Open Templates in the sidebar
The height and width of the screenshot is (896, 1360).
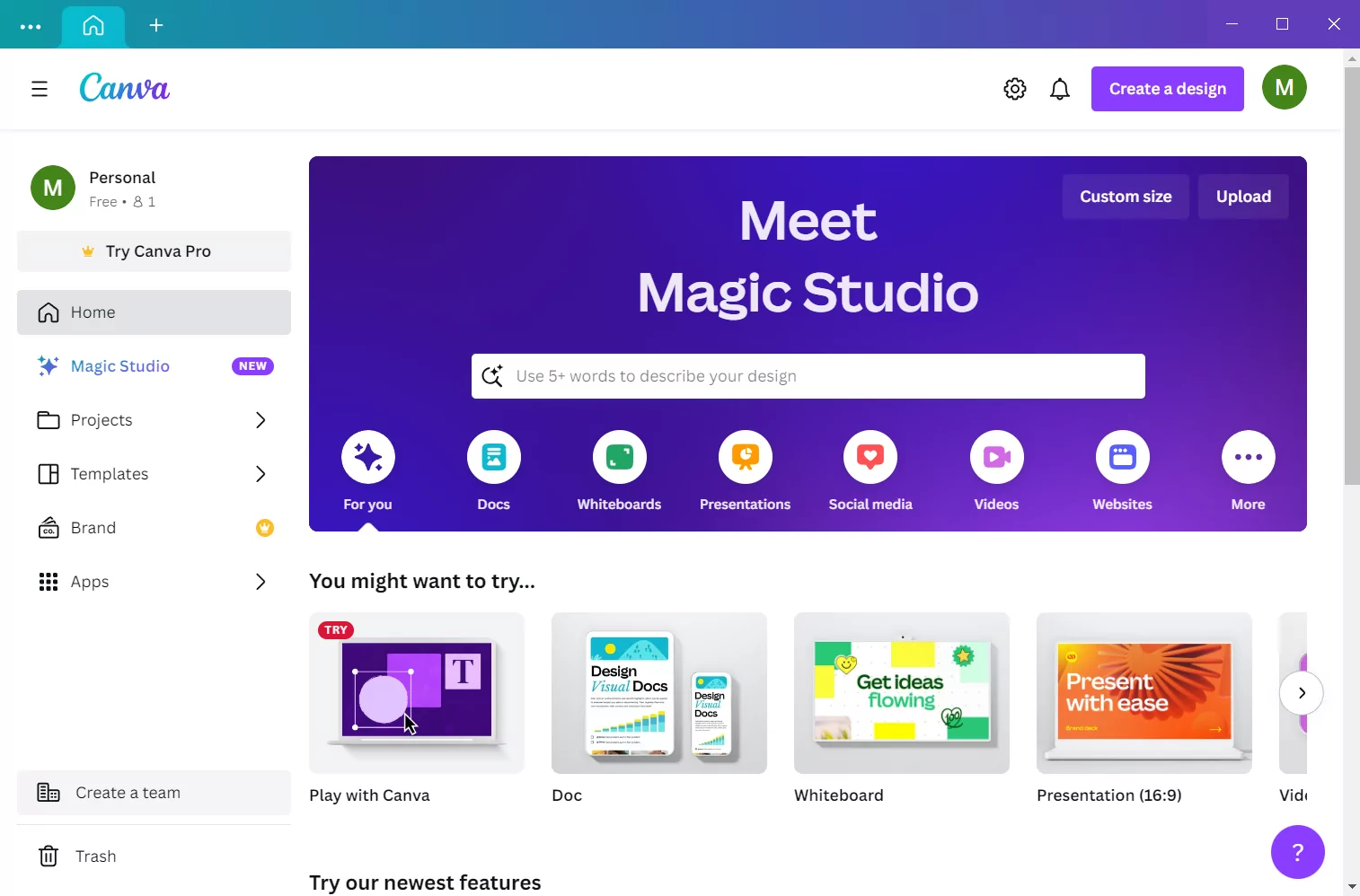(154, 474)
